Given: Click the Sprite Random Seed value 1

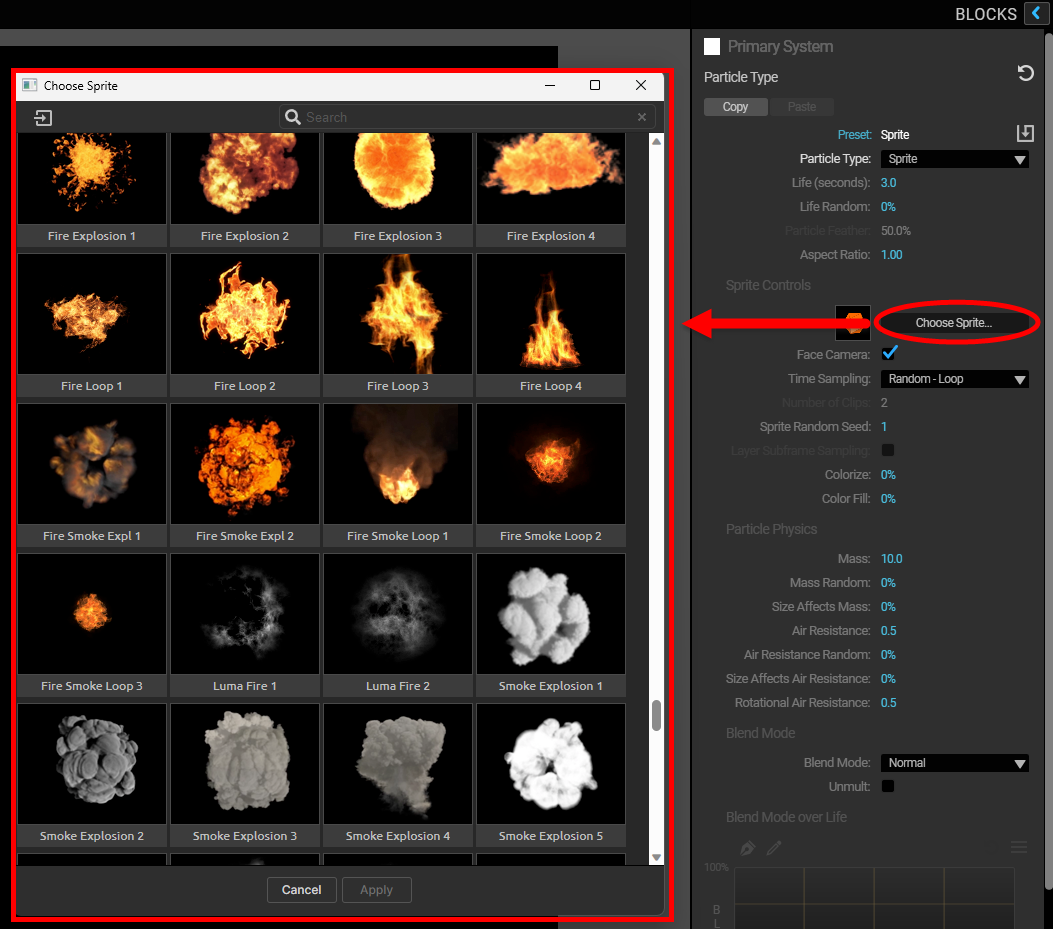Looking at the screenshot, I should [884, 427].
